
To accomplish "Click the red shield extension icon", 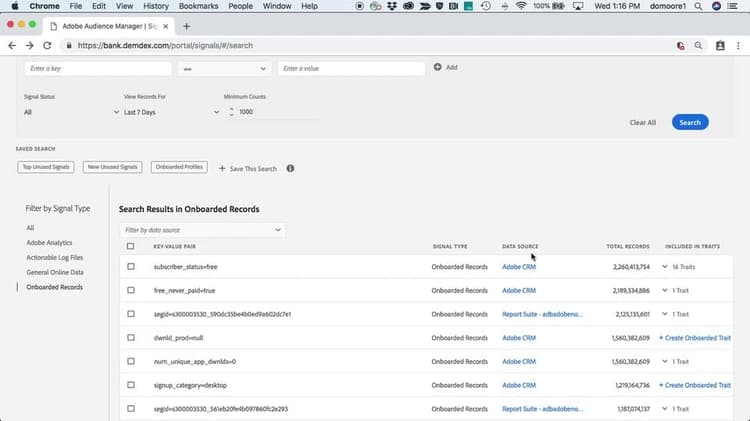I will click(x=680, y=45).
